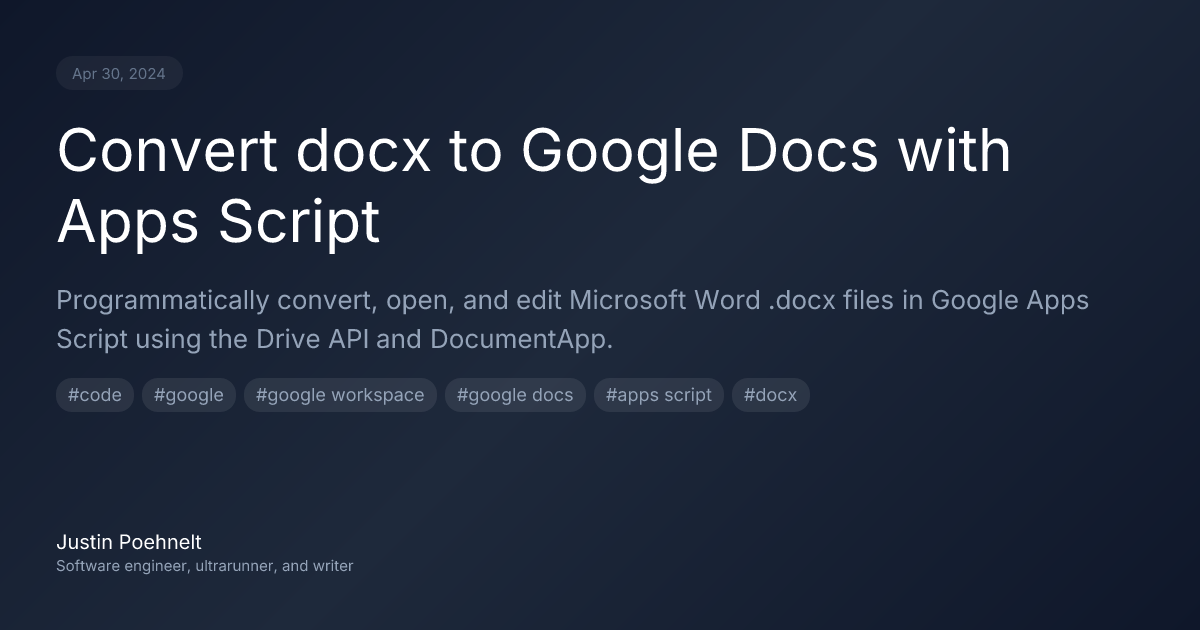1200x630 pixels.
Task: Click Software engineer, ultrarunner, and writer tagline
Action: tap(205, 566)
